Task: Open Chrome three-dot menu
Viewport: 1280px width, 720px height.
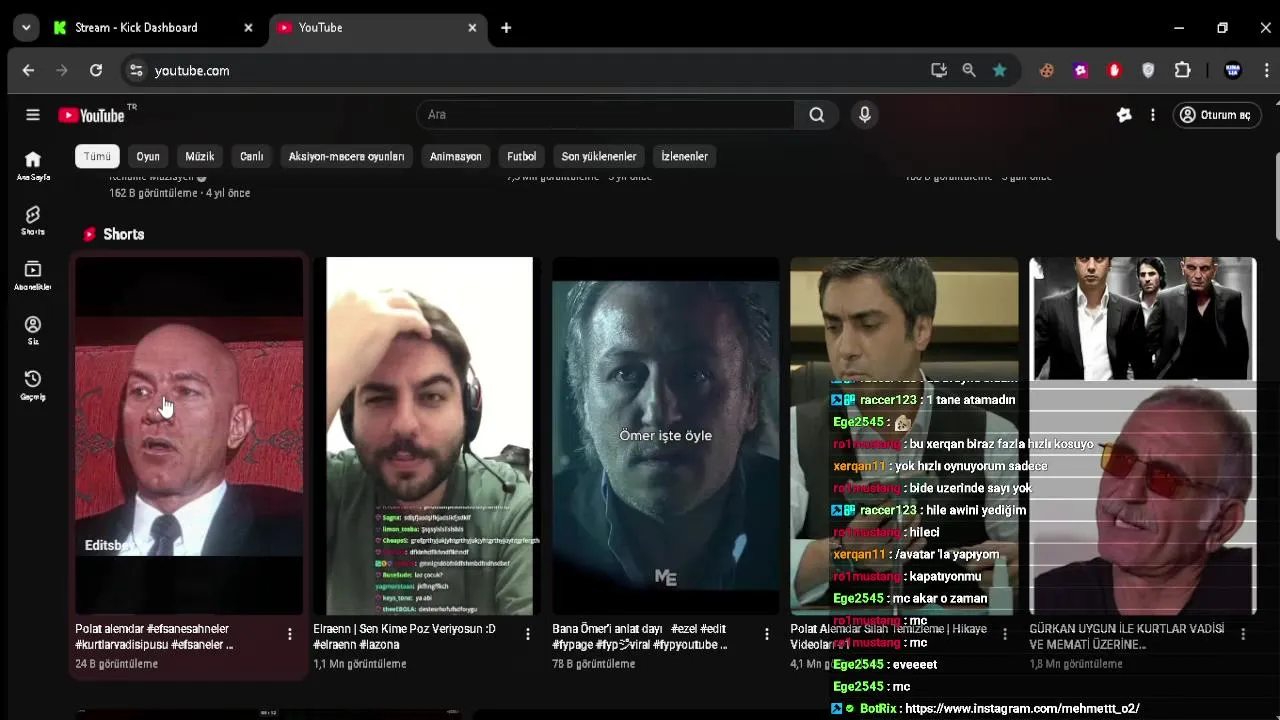Action: (x=1267, y=70)
